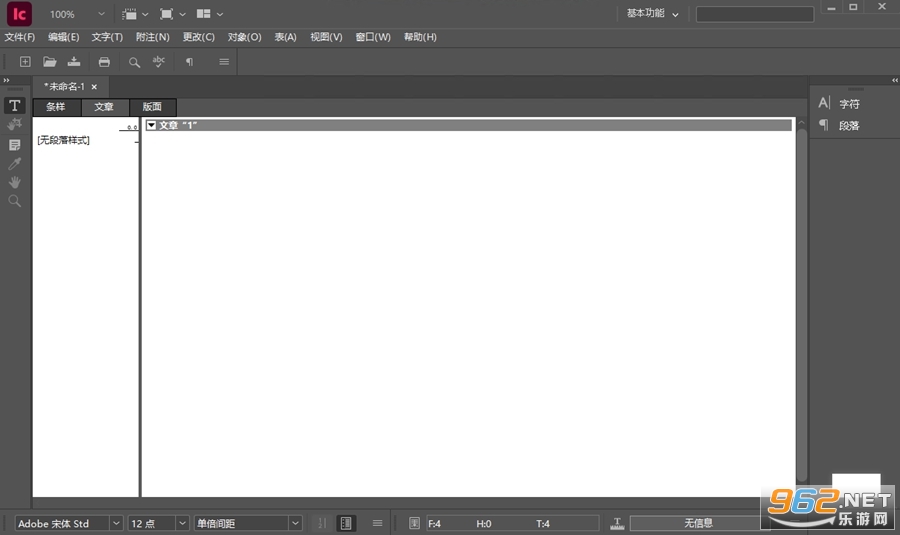The height and width of the screenshot is (535, 900).
Task: Click the vertical scrollbar of the story view
Action: pyautogui.click(x=802, y=304)
